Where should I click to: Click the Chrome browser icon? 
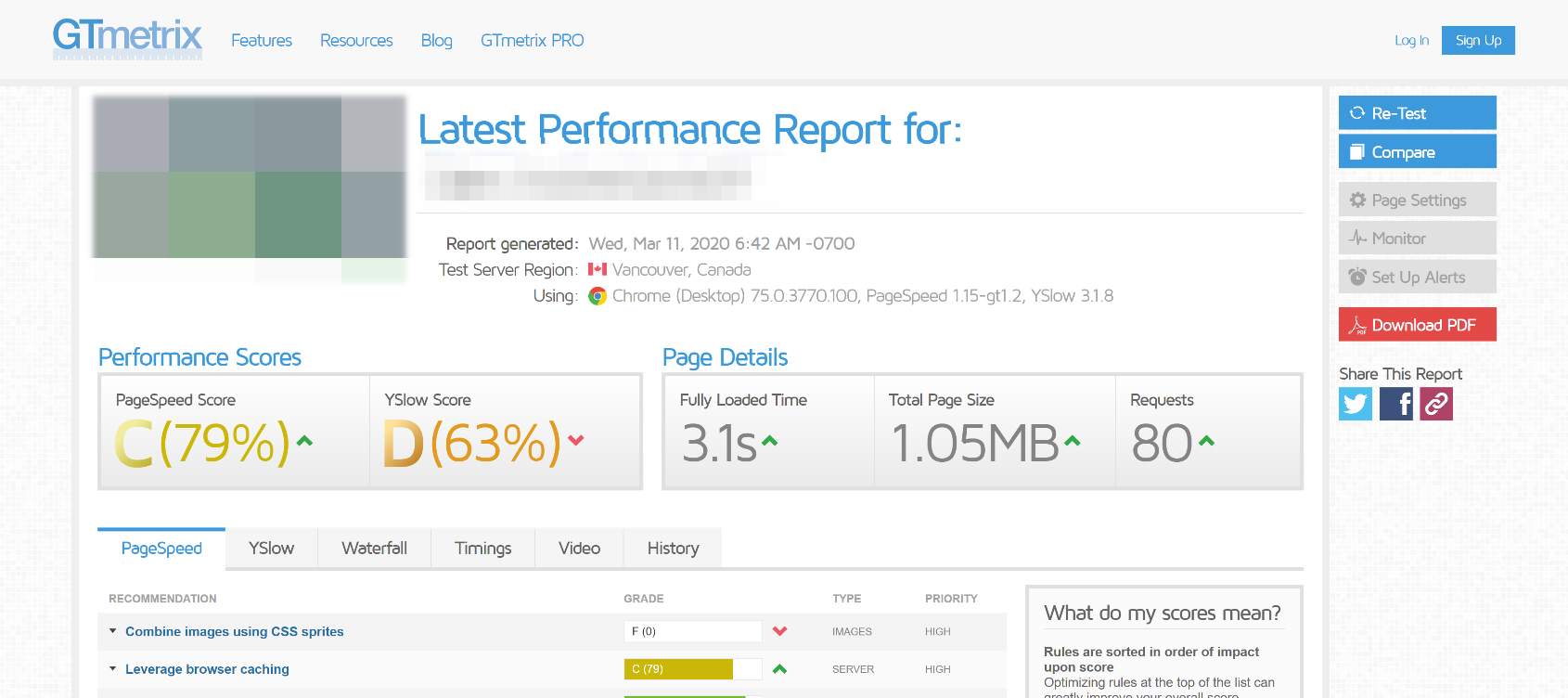tap(598, 296)
